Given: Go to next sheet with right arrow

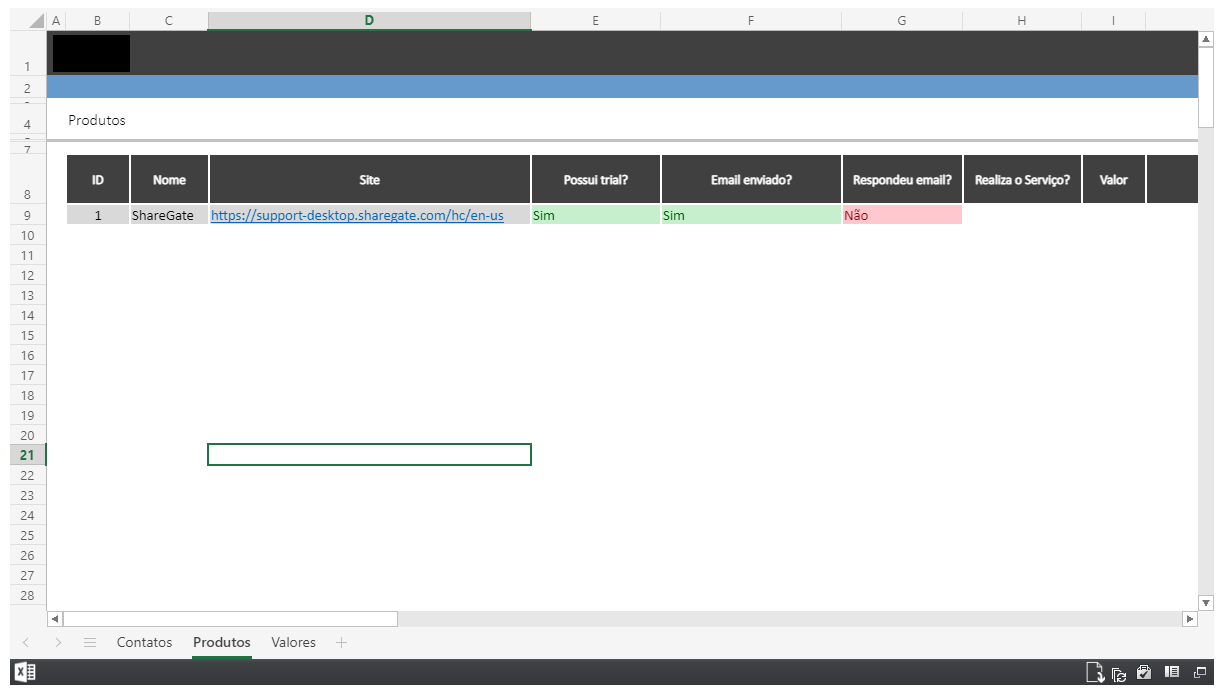Looking at the screenshot, I should click(x=59, y=642).
